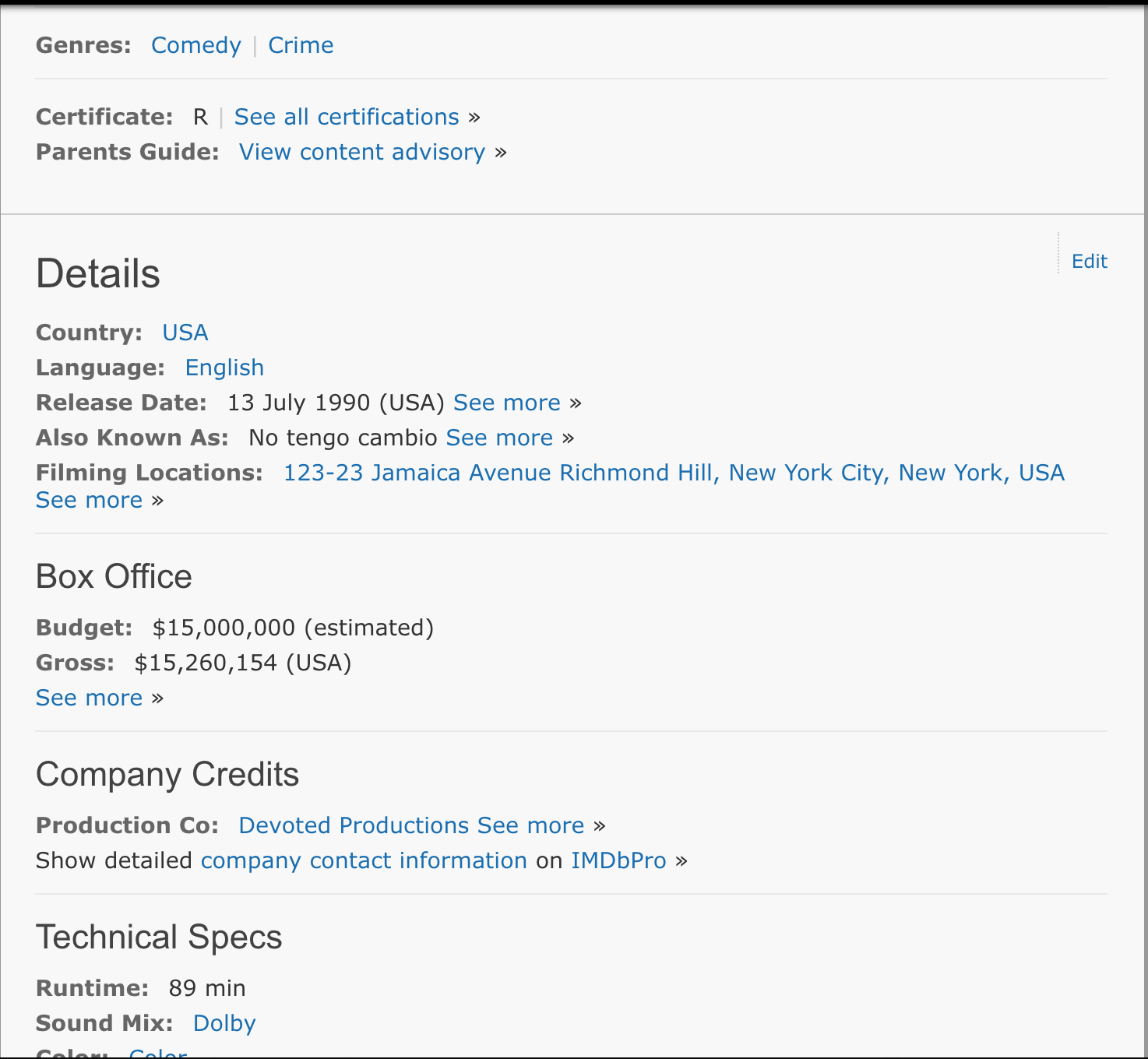The image size is (1148, 1059).
Task: Go to the IMDbPro link
Action: pos(618,860)
